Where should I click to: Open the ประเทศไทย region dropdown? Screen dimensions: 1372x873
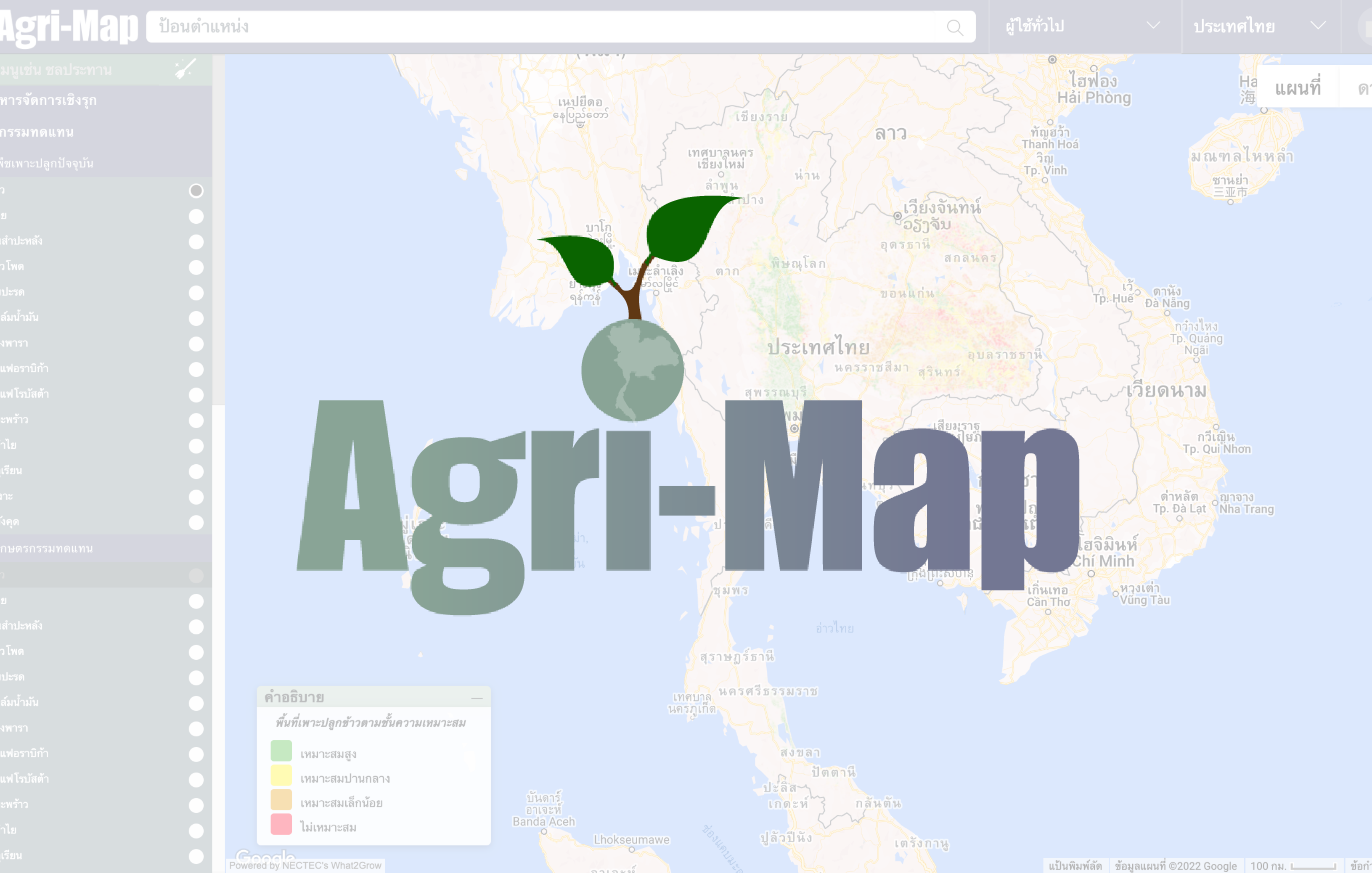coord(1261,26)
